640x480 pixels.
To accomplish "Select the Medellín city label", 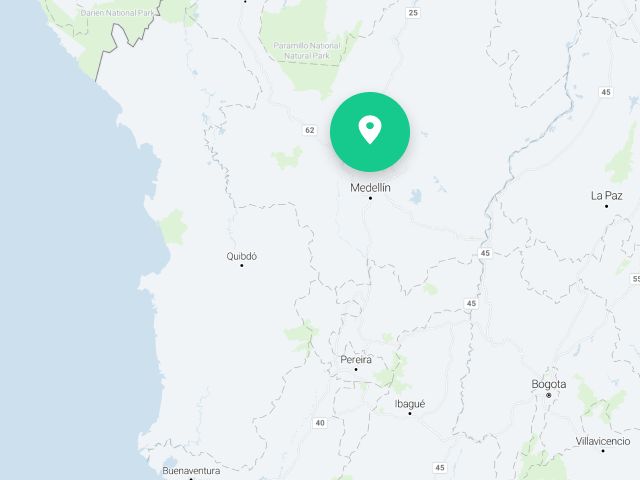I will pos(370,188).
